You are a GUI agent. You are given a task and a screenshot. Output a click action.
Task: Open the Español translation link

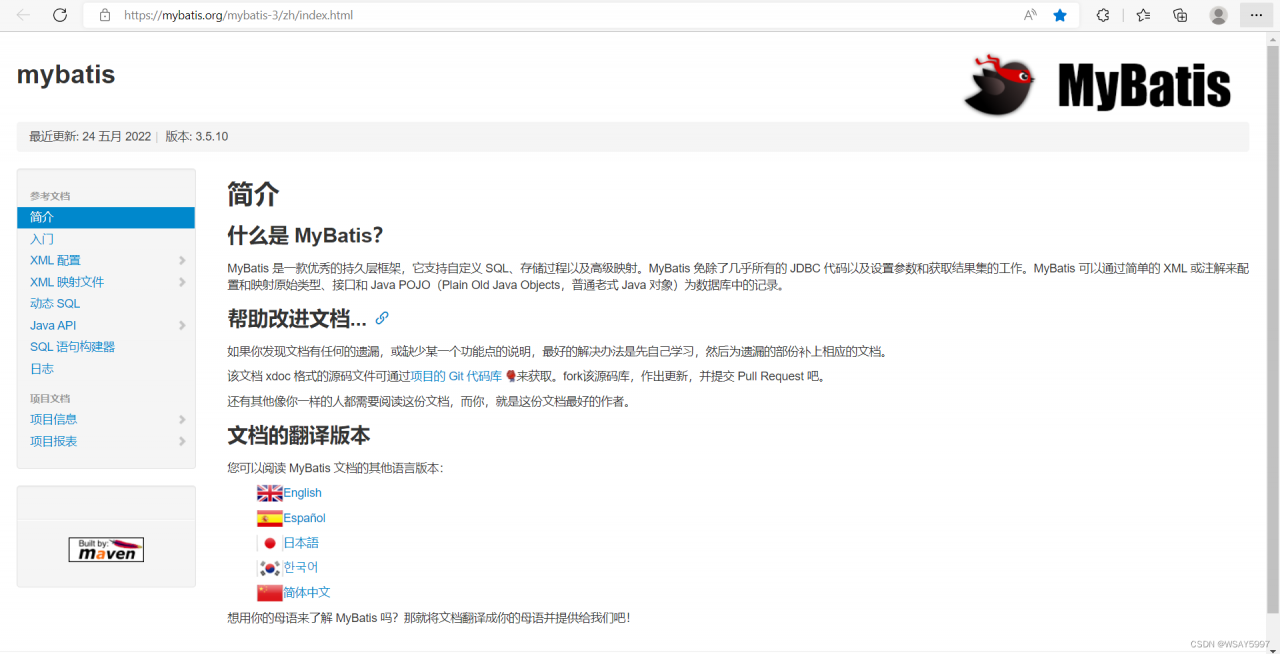click(304, 518)
